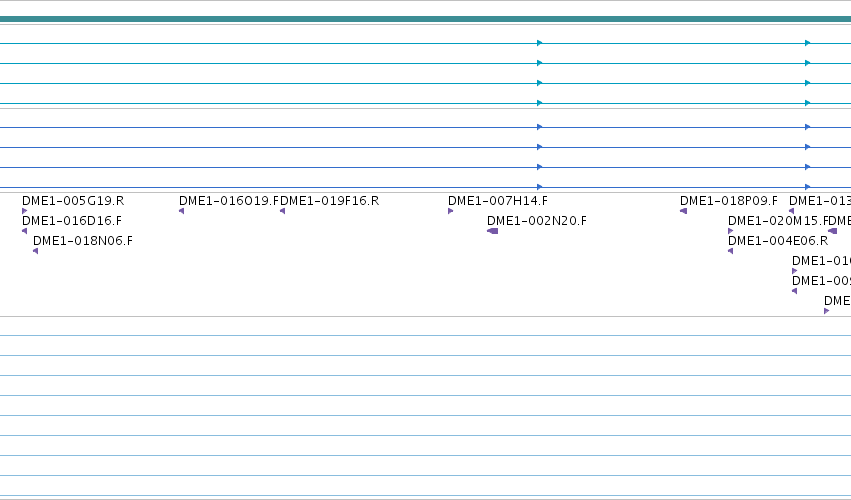Select the DME1-020M15.F feature label
The image size is (851, 500).
pos(778,221)
